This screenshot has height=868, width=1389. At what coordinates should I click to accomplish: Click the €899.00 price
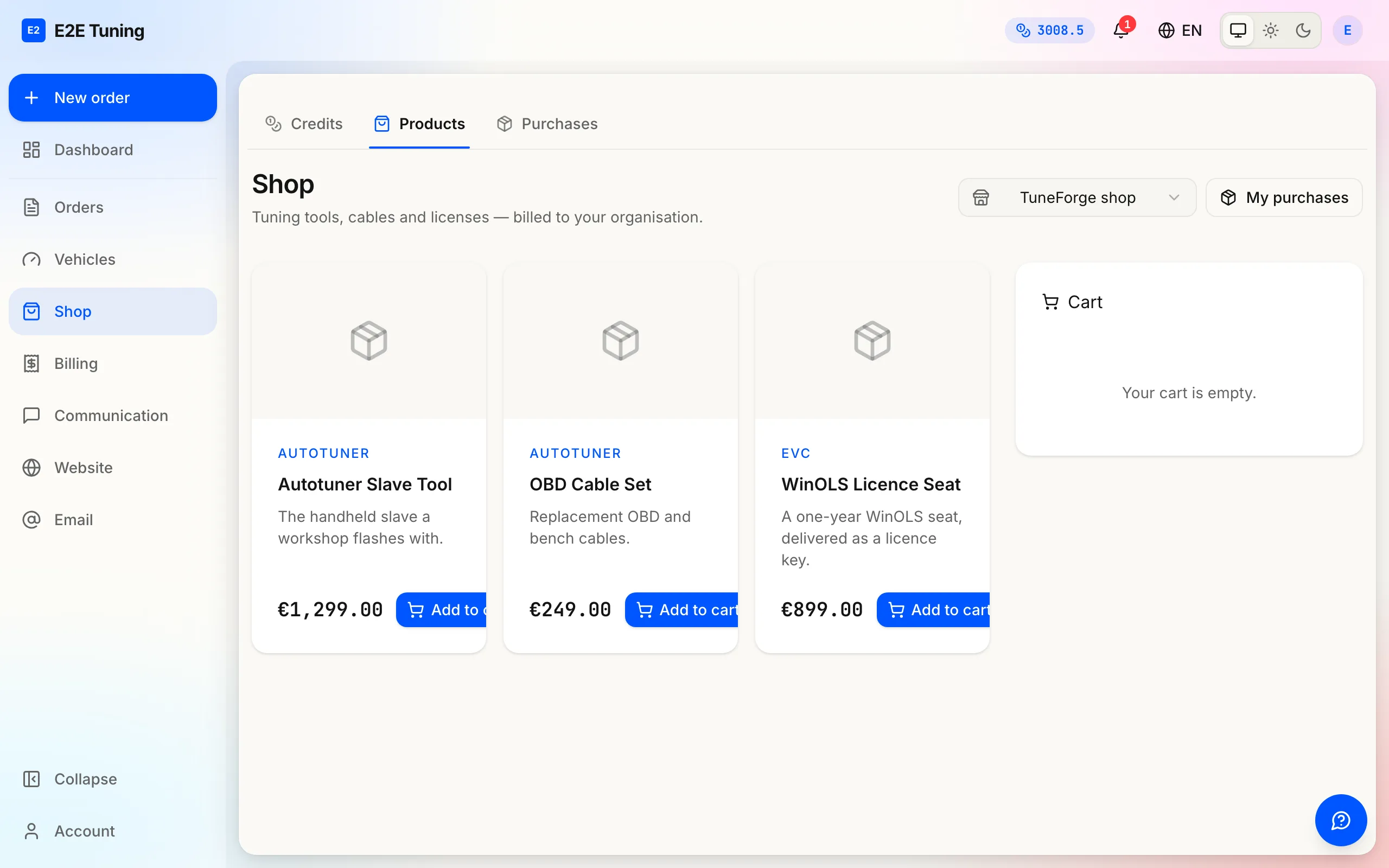[x=822, y=610]
